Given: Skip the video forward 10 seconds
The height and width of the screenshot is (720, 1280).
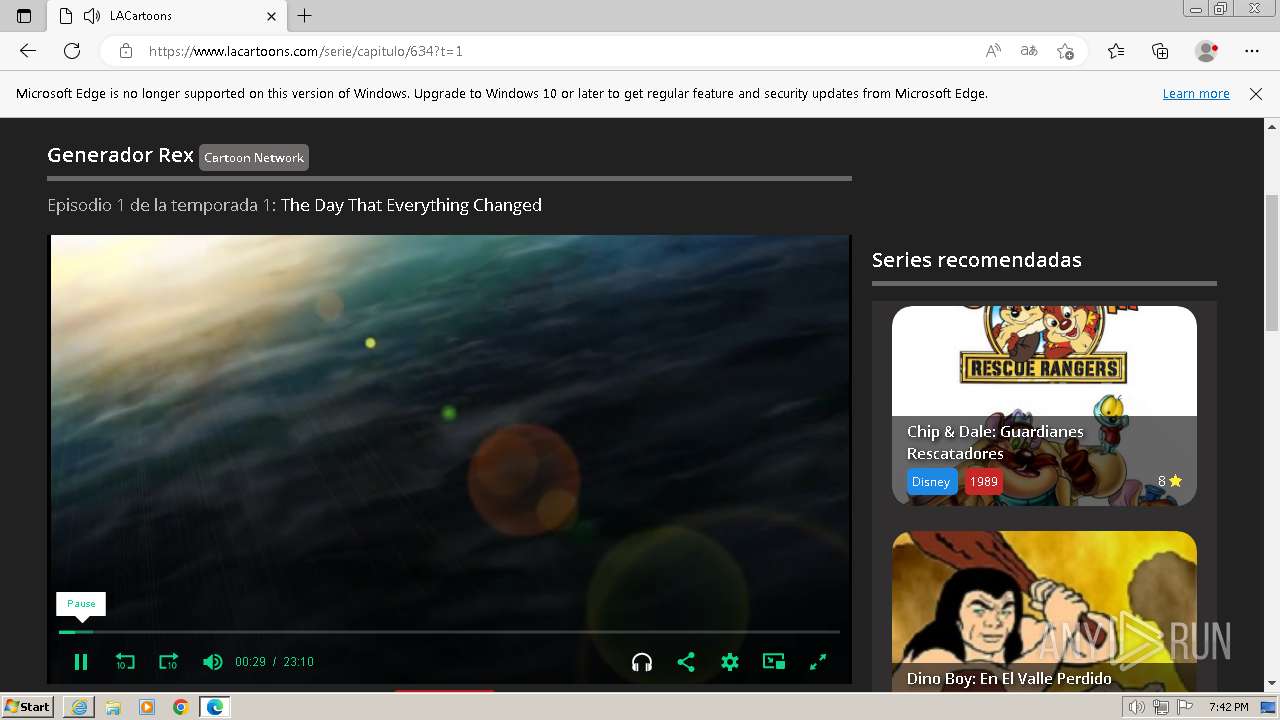Looking at the screenshot, I should click(168, 662).
